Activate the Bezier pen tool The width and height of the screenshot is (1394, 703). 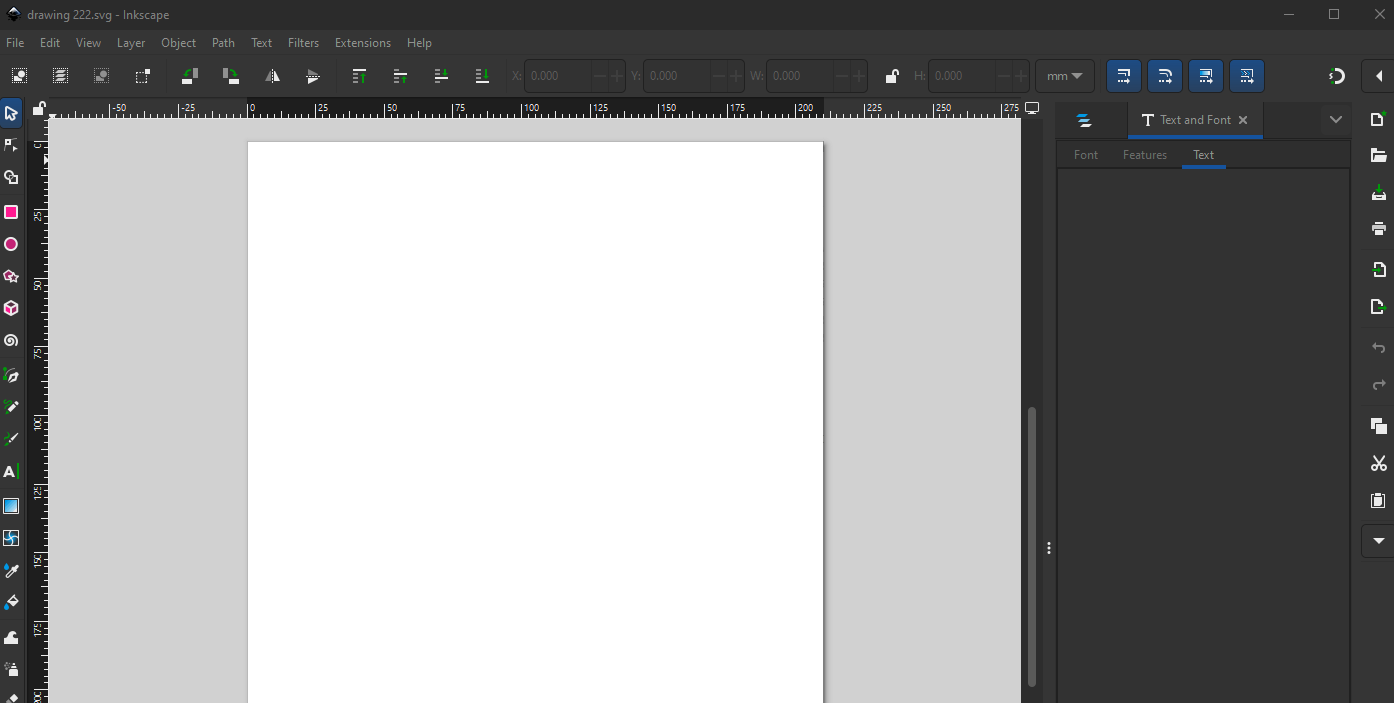click(x=11, y=375)
